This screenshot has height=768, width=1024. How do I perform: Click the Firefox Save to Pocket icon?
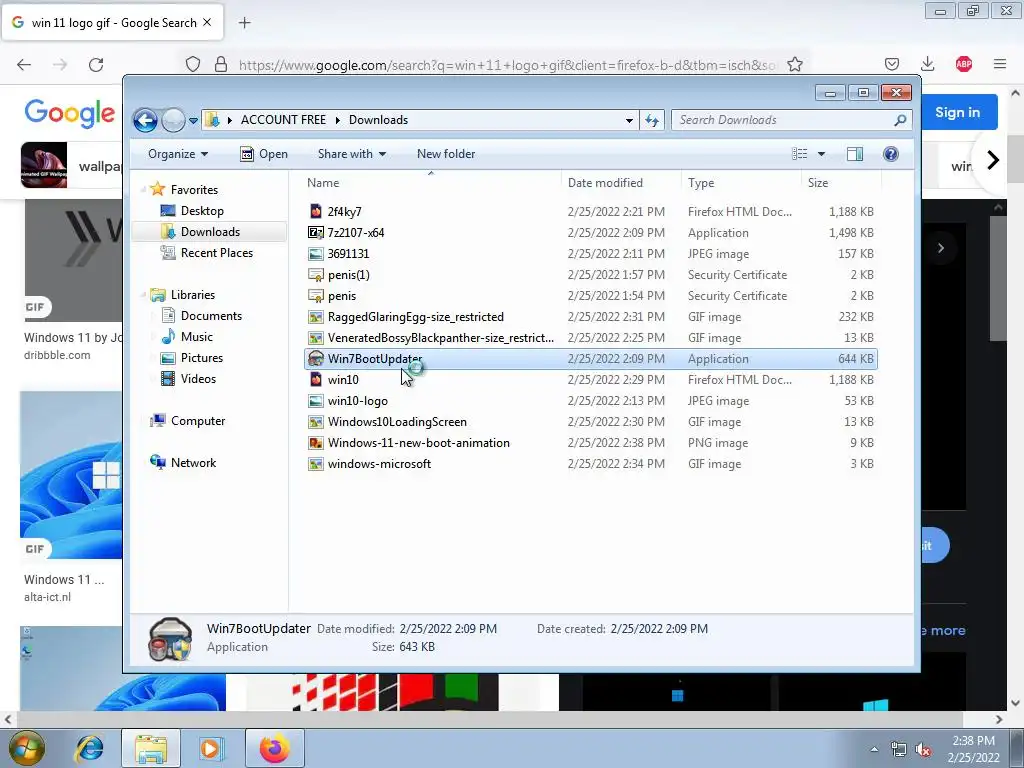coord(892,64)
